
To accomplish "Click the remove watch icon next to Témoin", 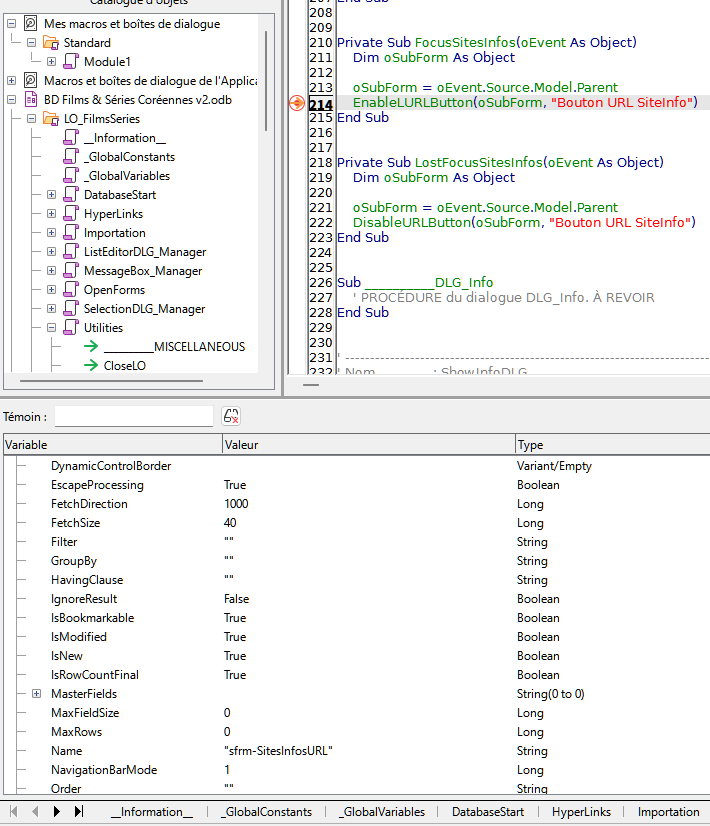I will (231, 416).
